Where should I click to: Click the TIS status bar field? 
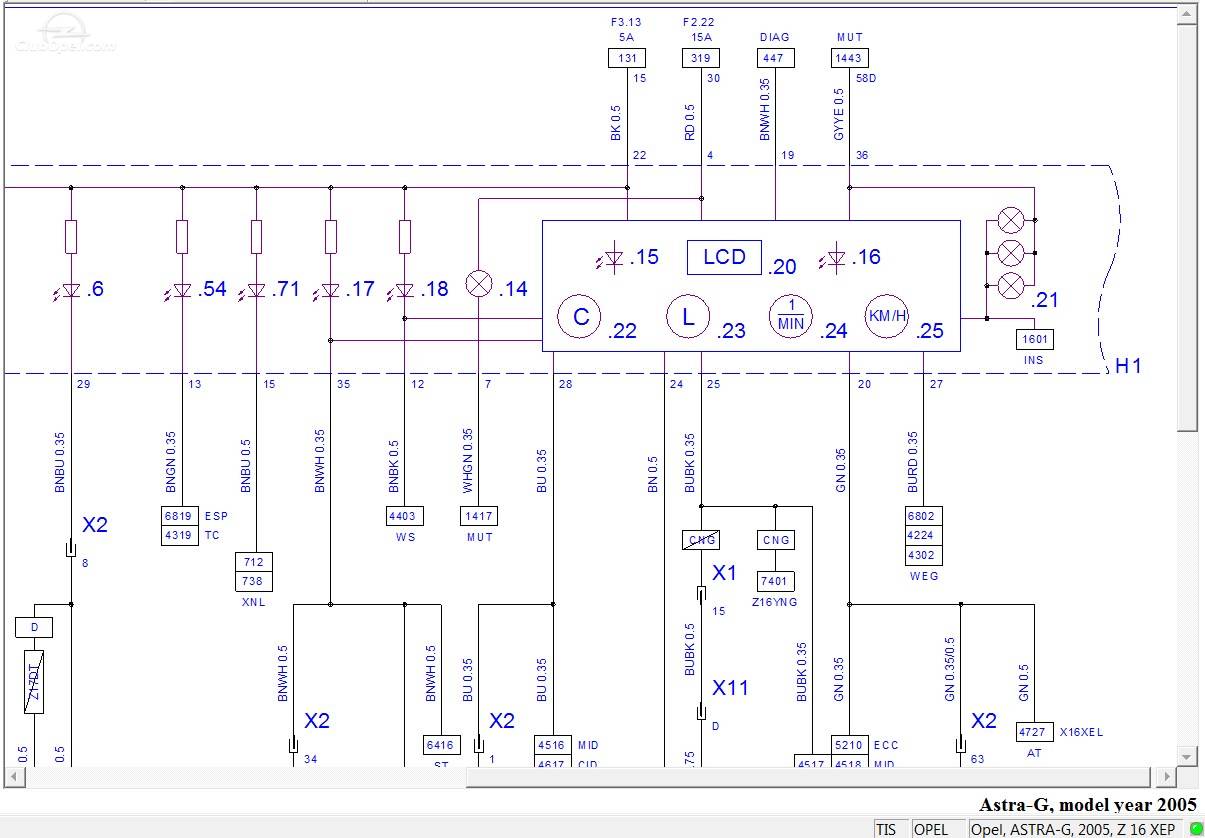(x=891, y=829)
